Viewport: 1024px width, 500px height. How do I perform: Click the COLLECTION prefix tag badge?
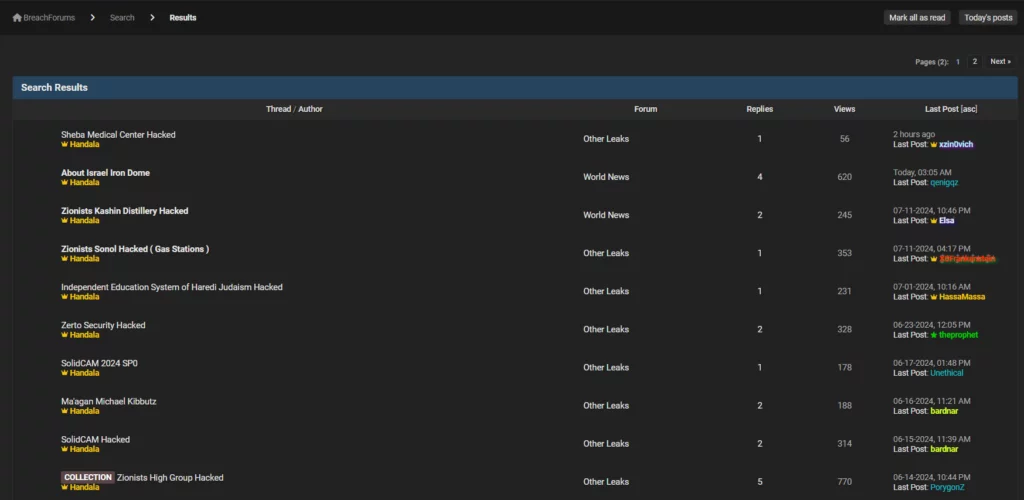pos(87,478)
